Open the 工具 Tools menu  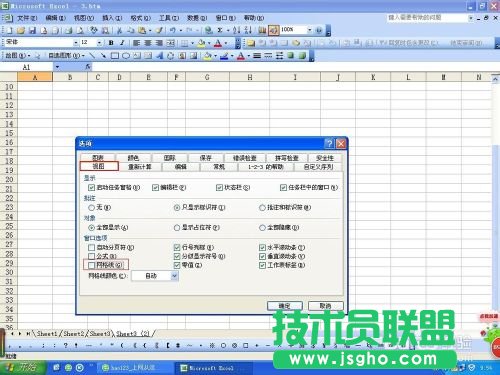point(169,18)
